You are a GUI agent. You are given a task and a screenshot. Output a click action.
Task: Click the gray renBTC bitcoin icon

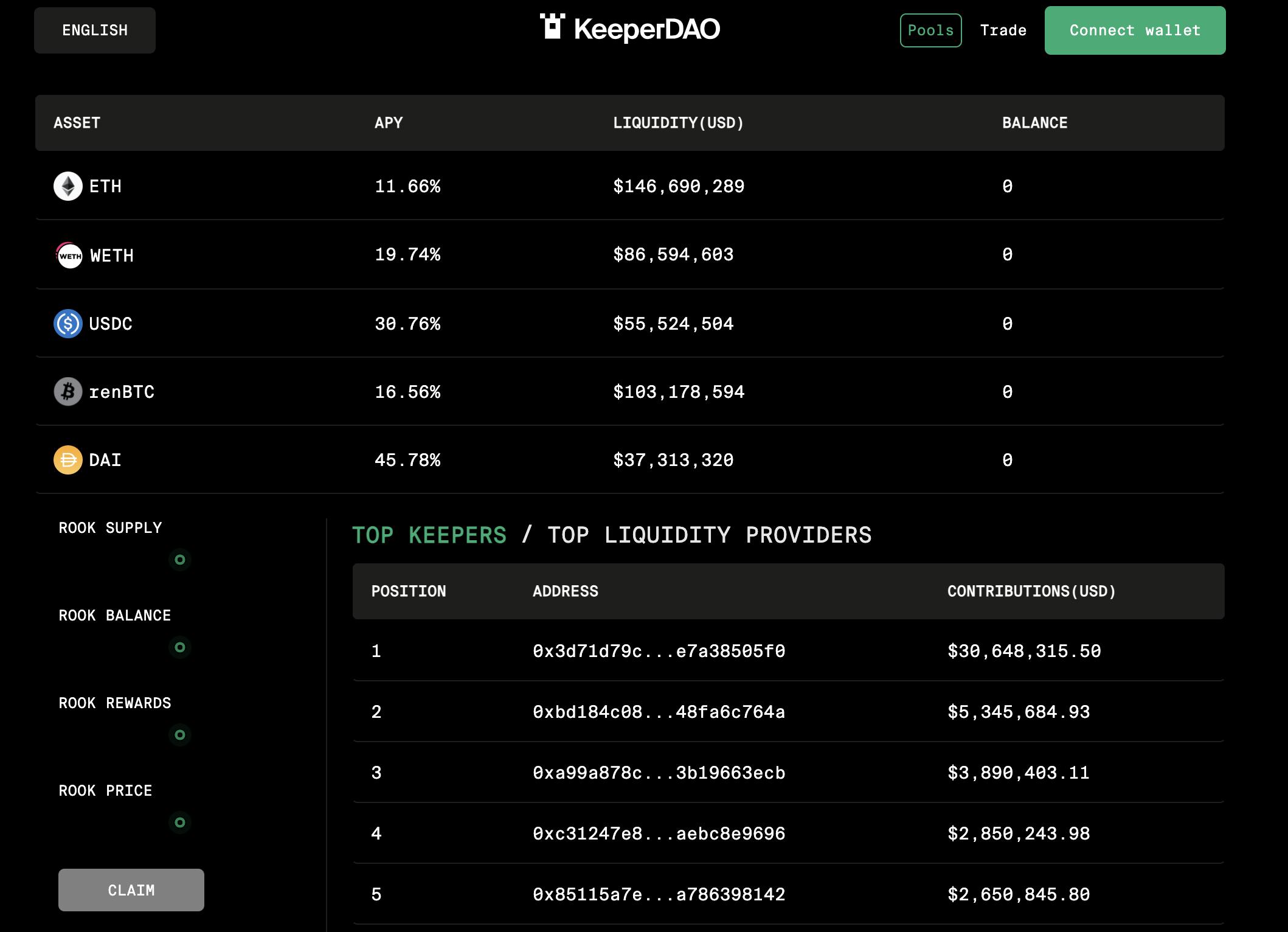pyautogui.click(x=68, y=392)
